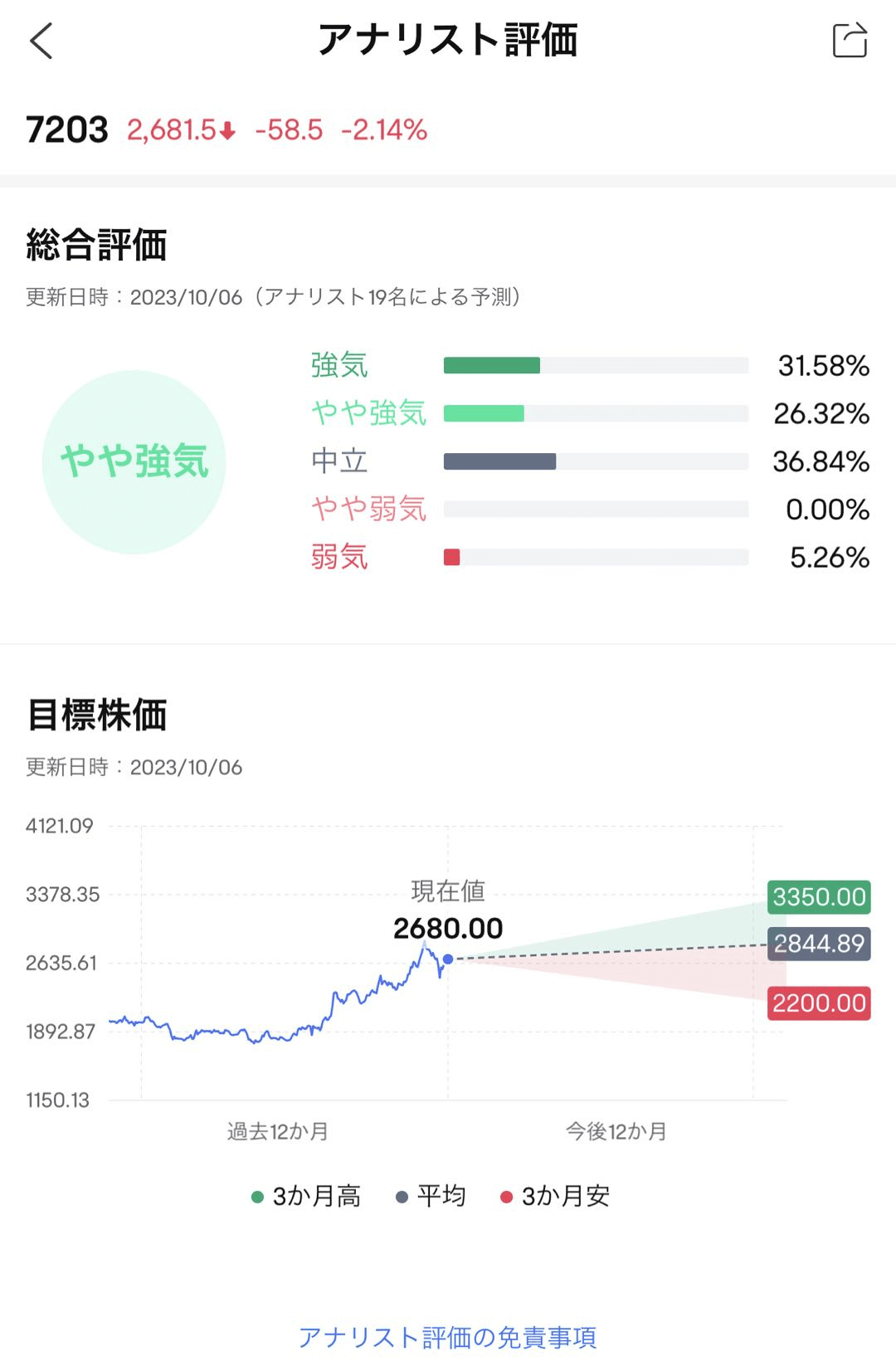The height and width of the screenshot is (1366, 896).
Task: Tap the 現在値 2680.00 price label
Action: 448,928
